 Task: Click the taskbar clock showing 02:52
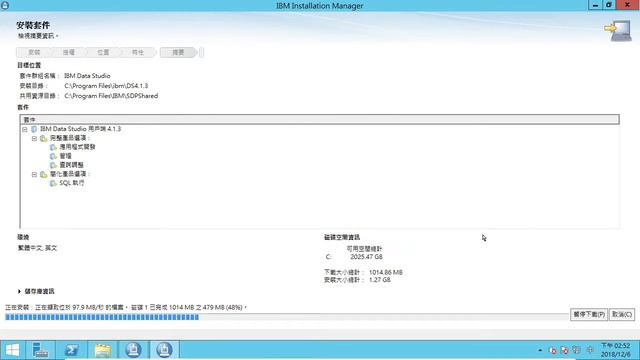[x=616, y=350]
